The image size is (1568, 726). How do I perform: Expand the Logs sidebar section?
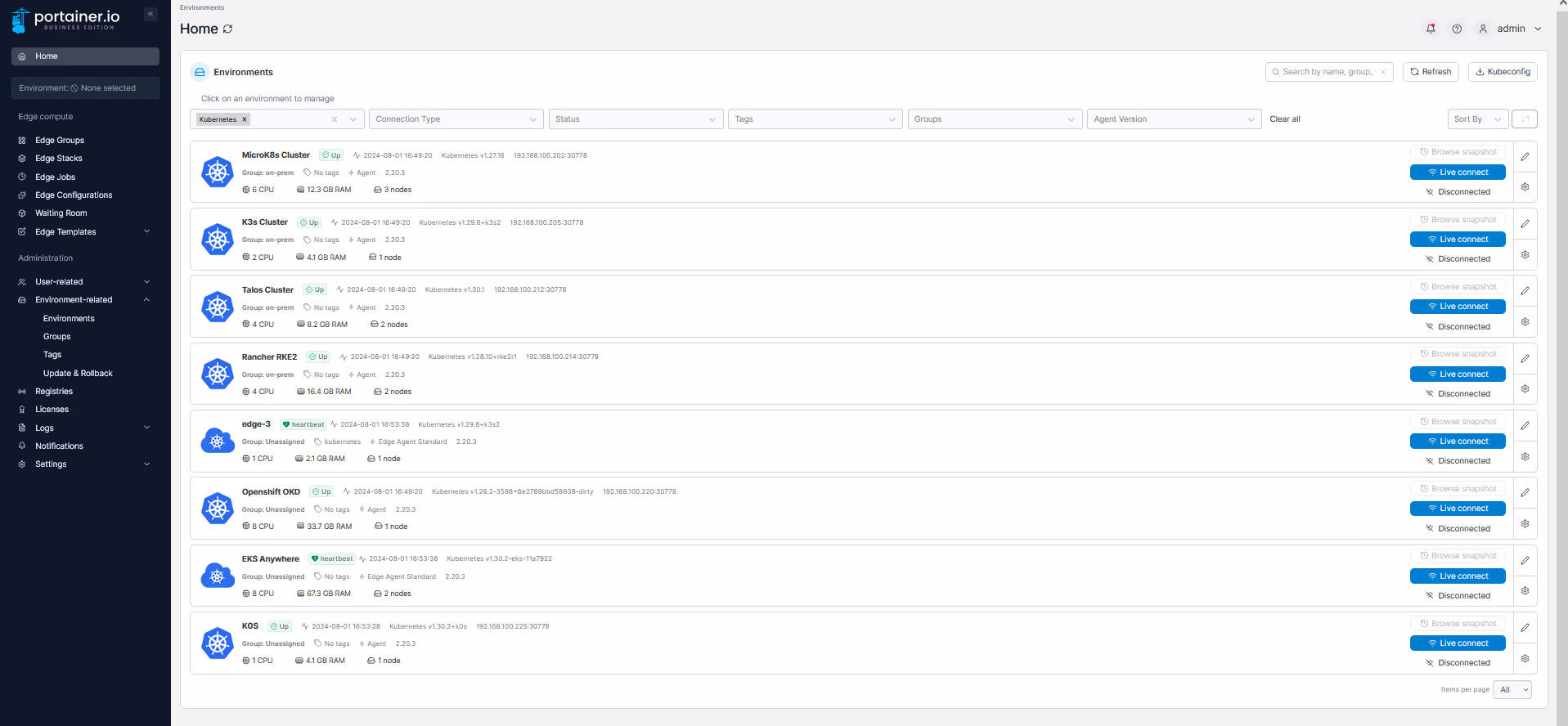point(147,428)
